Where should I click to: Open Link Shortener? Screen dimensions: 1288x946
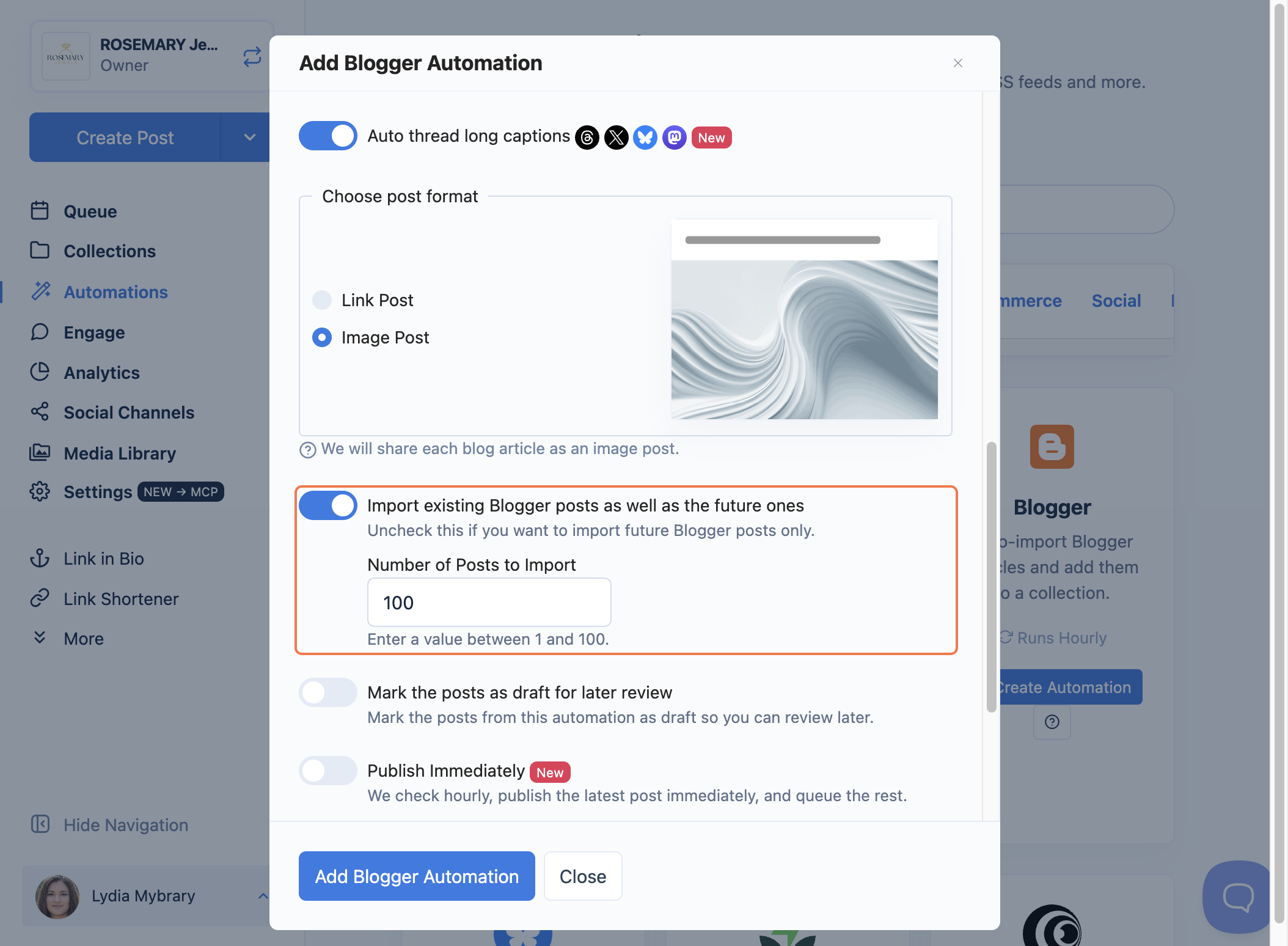tap(121, 599)
